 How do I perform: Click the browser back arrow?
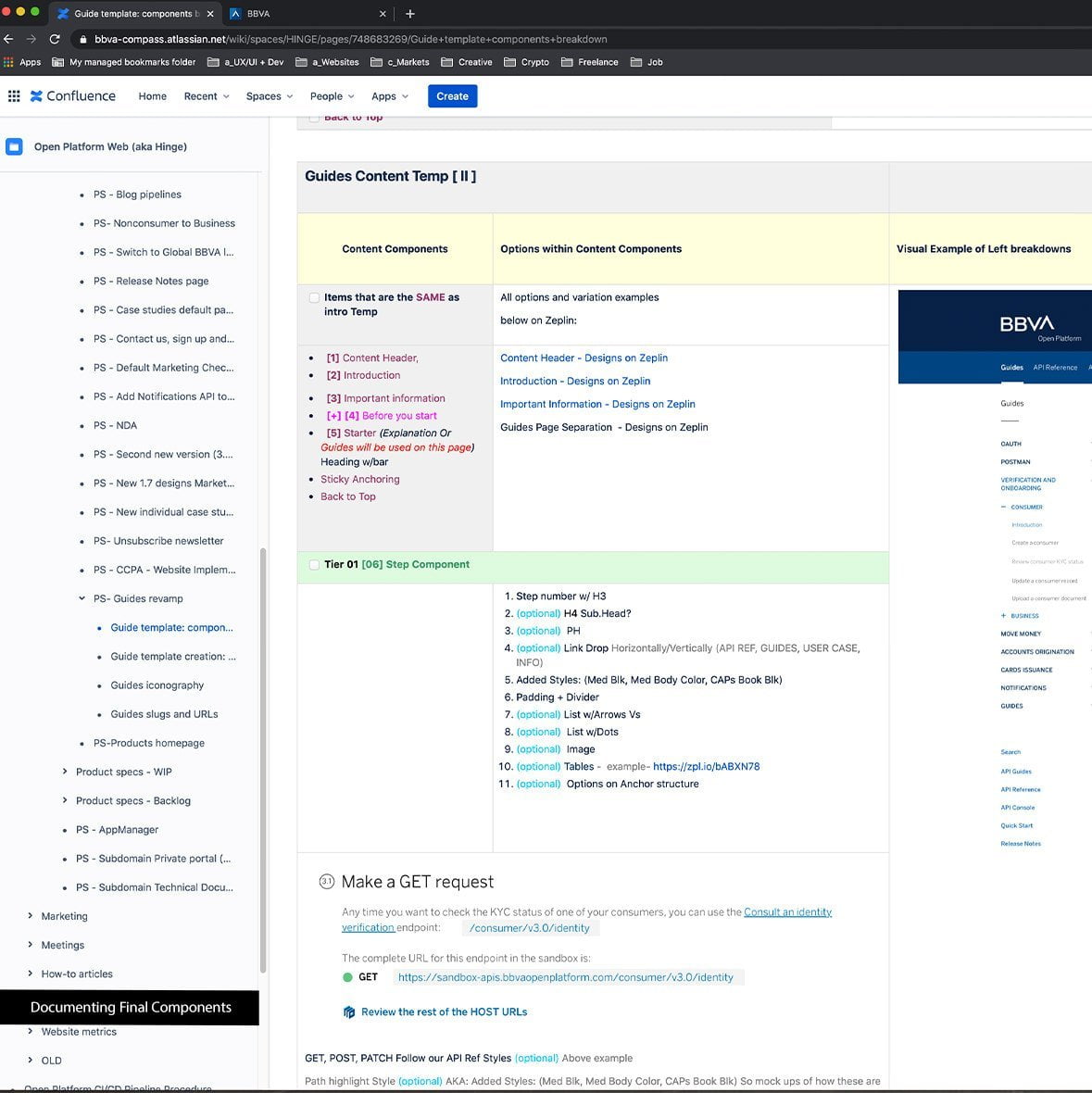point(9,39)
